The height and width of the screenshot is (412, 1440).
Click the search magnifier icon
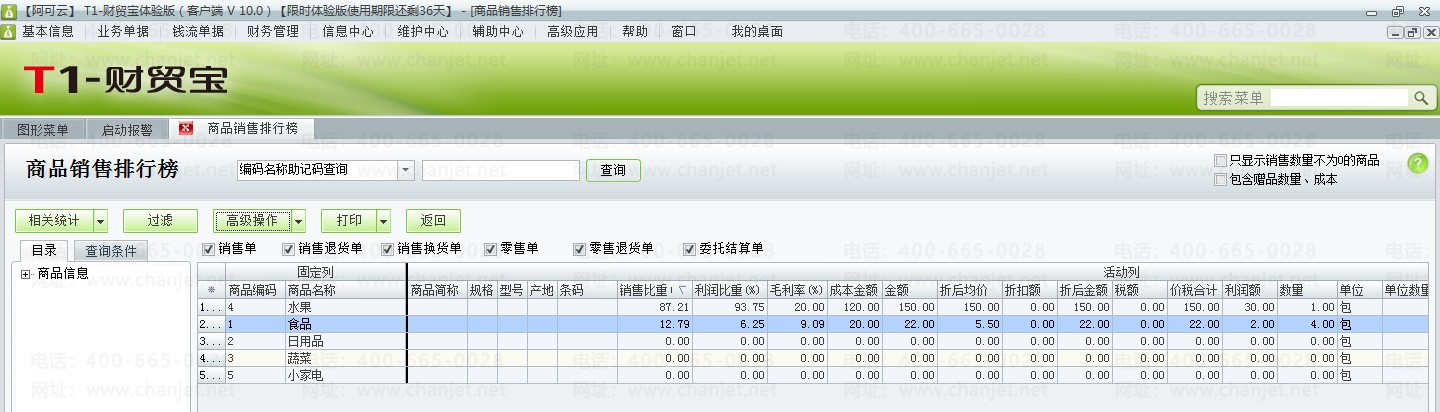click(1420, 98)
